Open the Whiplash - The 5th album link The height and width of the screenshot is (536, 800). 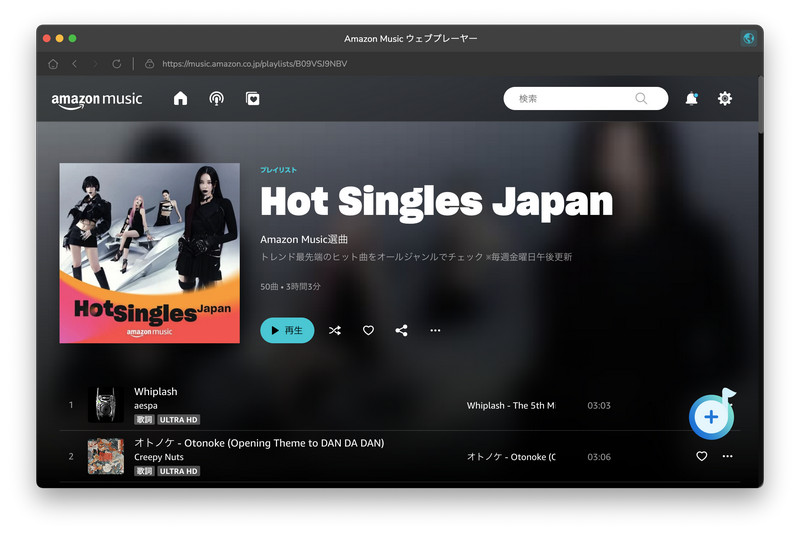tap(511, 405)
